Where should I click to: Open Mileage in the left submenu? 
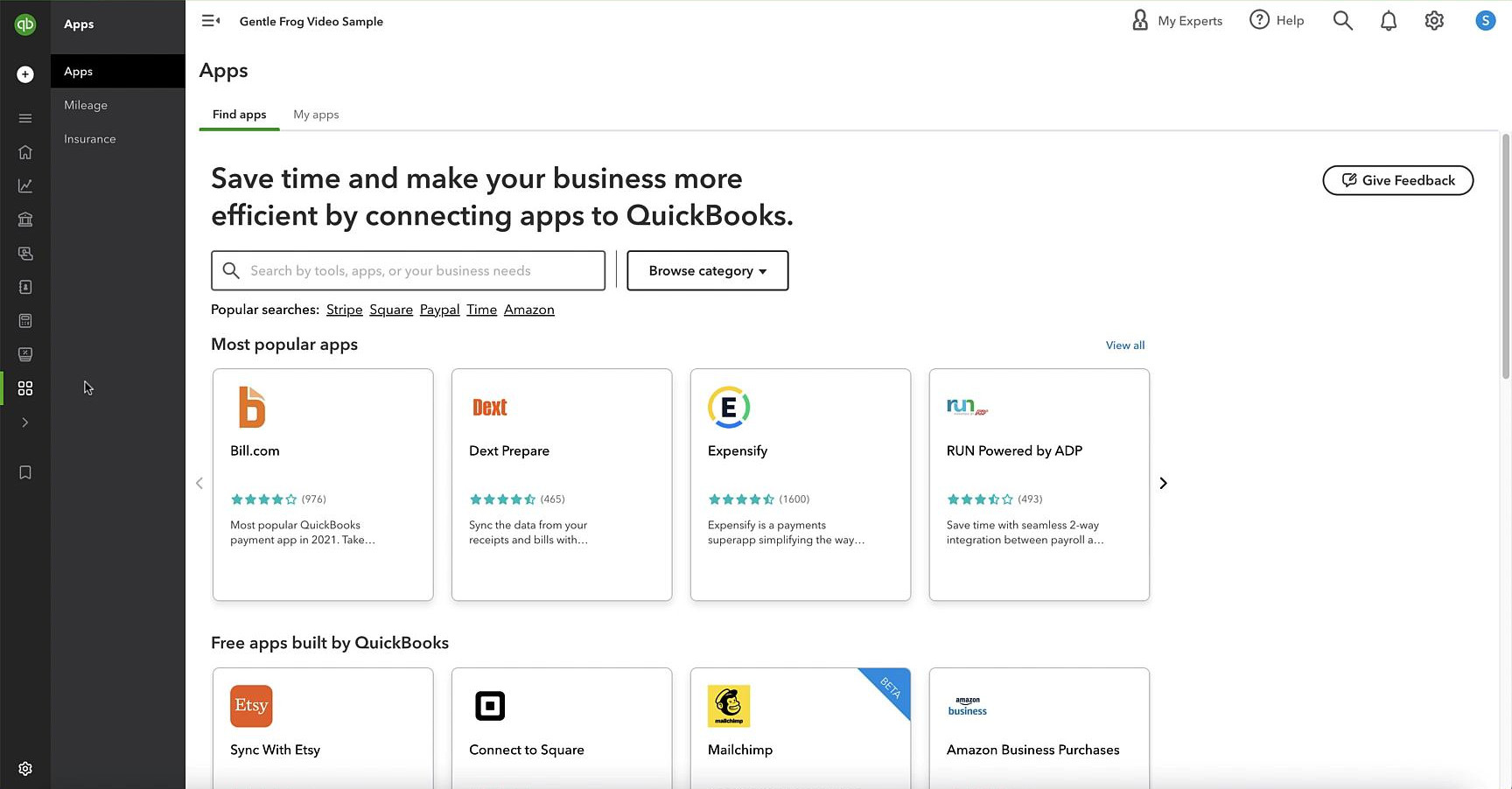[86, 105]
